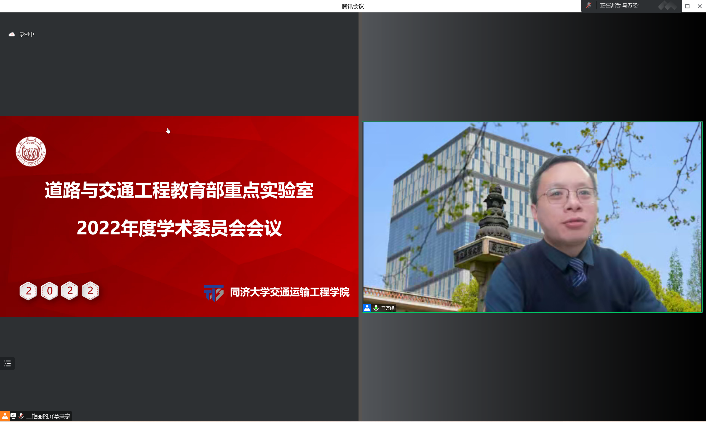Click the cloud recording icon at top-left
706x422 pixels.
[12, 34]
